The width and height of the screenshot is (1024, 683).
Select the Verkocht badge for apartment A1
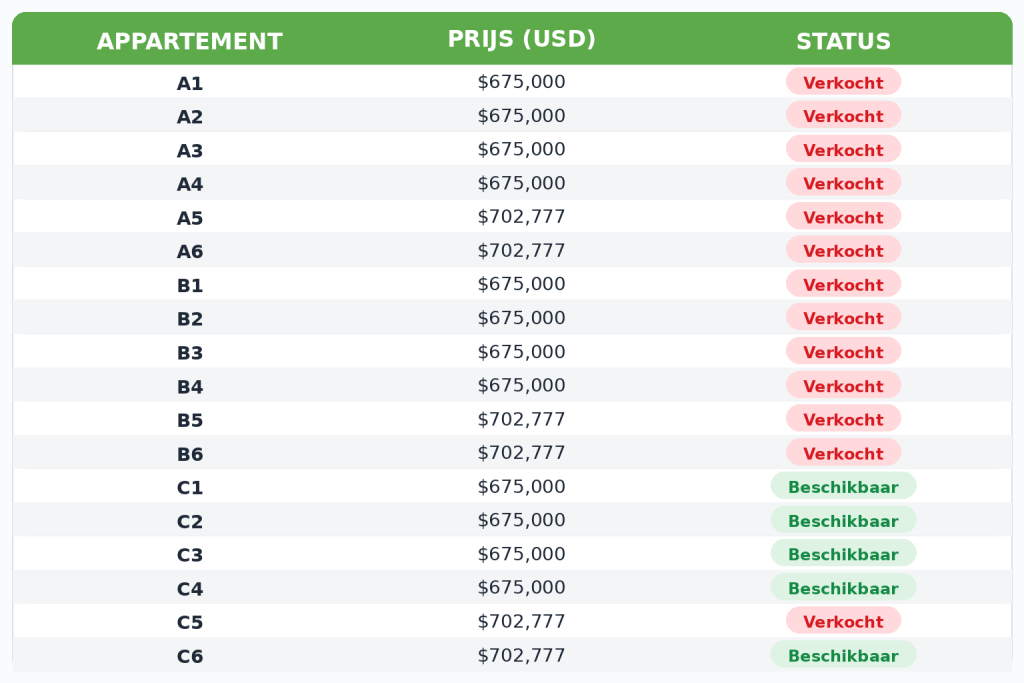pyautogui.click(x=843, y=82)
